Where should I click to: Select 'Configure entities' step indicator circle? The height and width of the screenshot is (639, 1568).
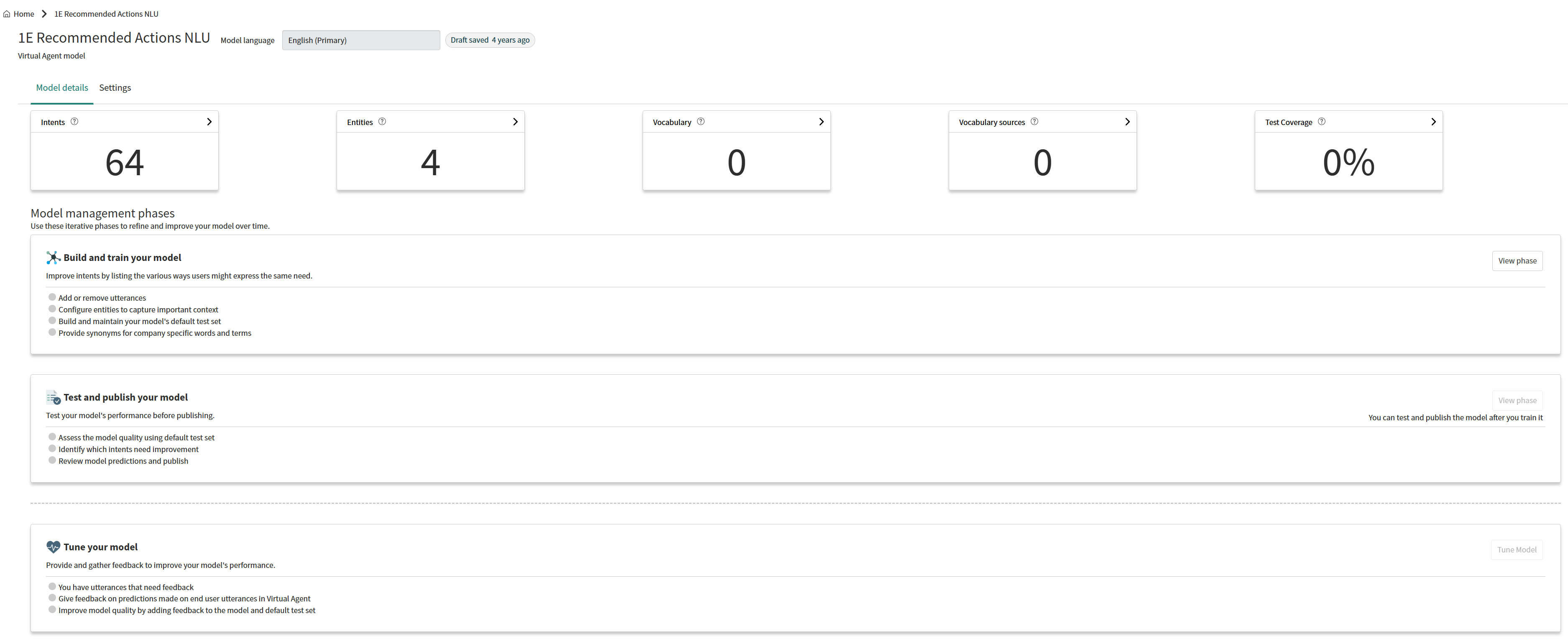tap(52, 309)
